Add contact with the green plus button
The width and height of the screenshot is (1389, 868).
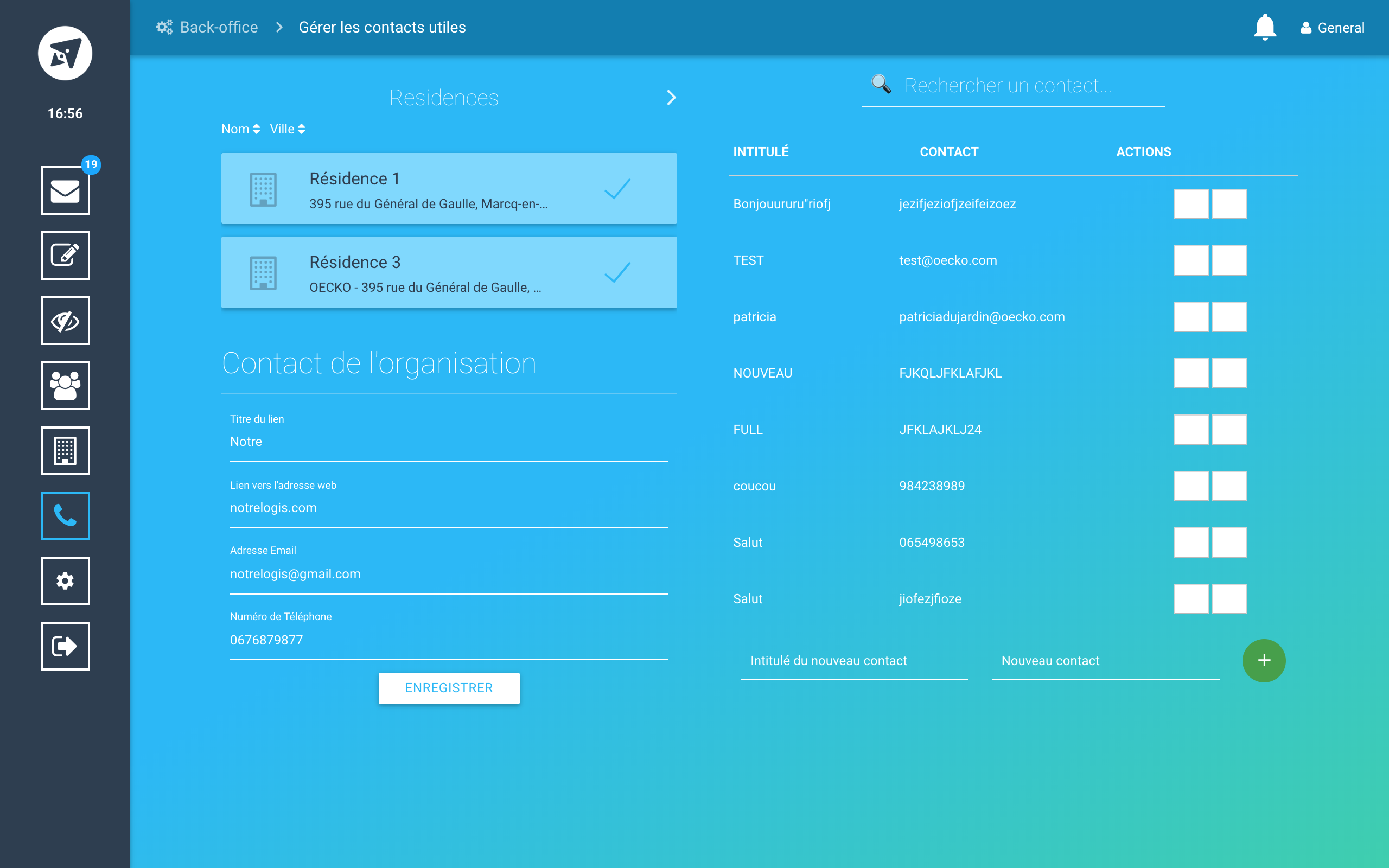(1264, 661)
